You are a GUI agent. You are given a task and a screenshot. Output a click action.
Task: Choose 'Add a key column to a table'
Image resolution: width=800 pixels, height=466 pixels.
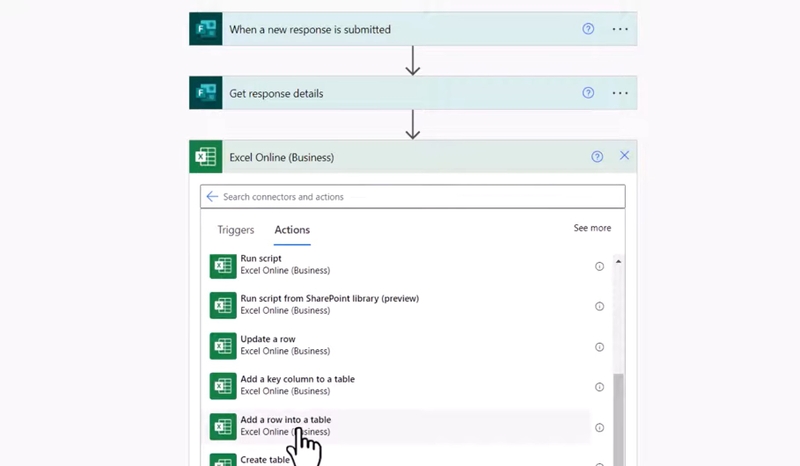coord(399,385)
